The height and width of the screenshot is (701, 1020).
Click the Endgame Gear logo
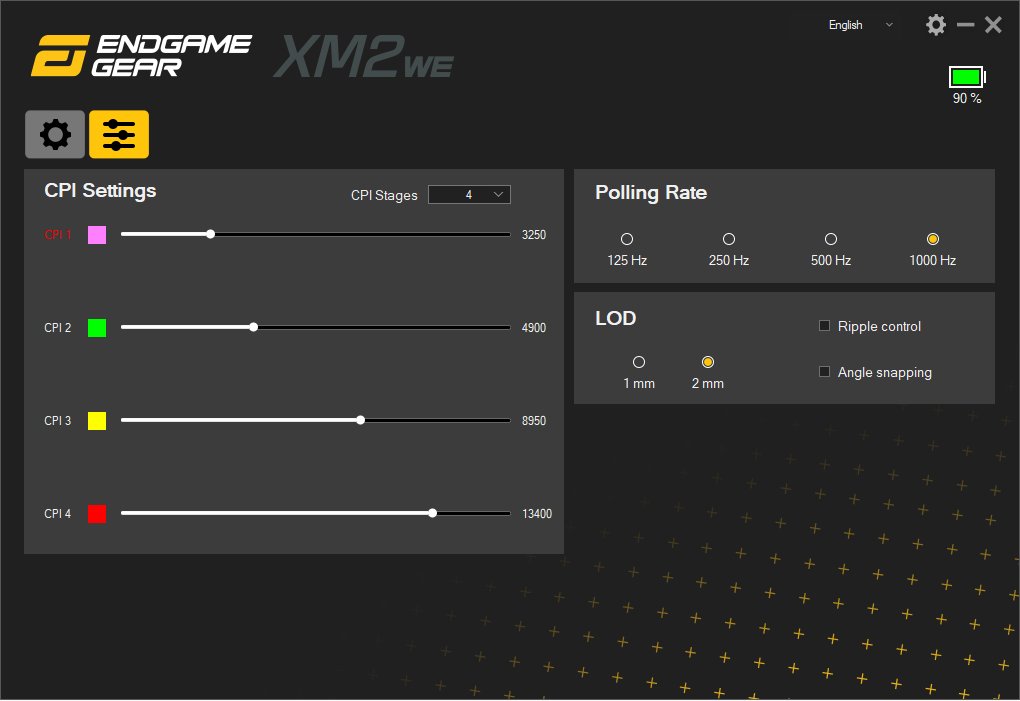[x=141, y=56]
